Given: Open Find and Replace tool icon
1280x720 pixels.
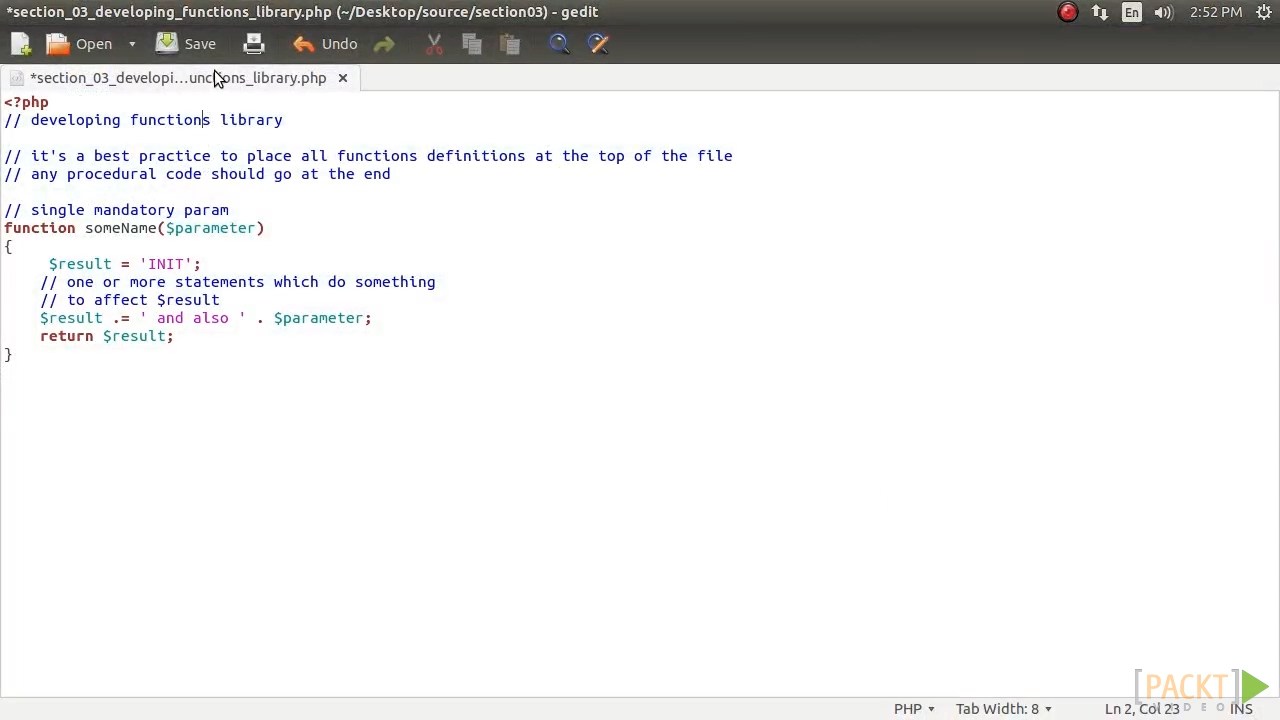Looking at the screenshot, I should pyautogui.click(x=598, y=44).
